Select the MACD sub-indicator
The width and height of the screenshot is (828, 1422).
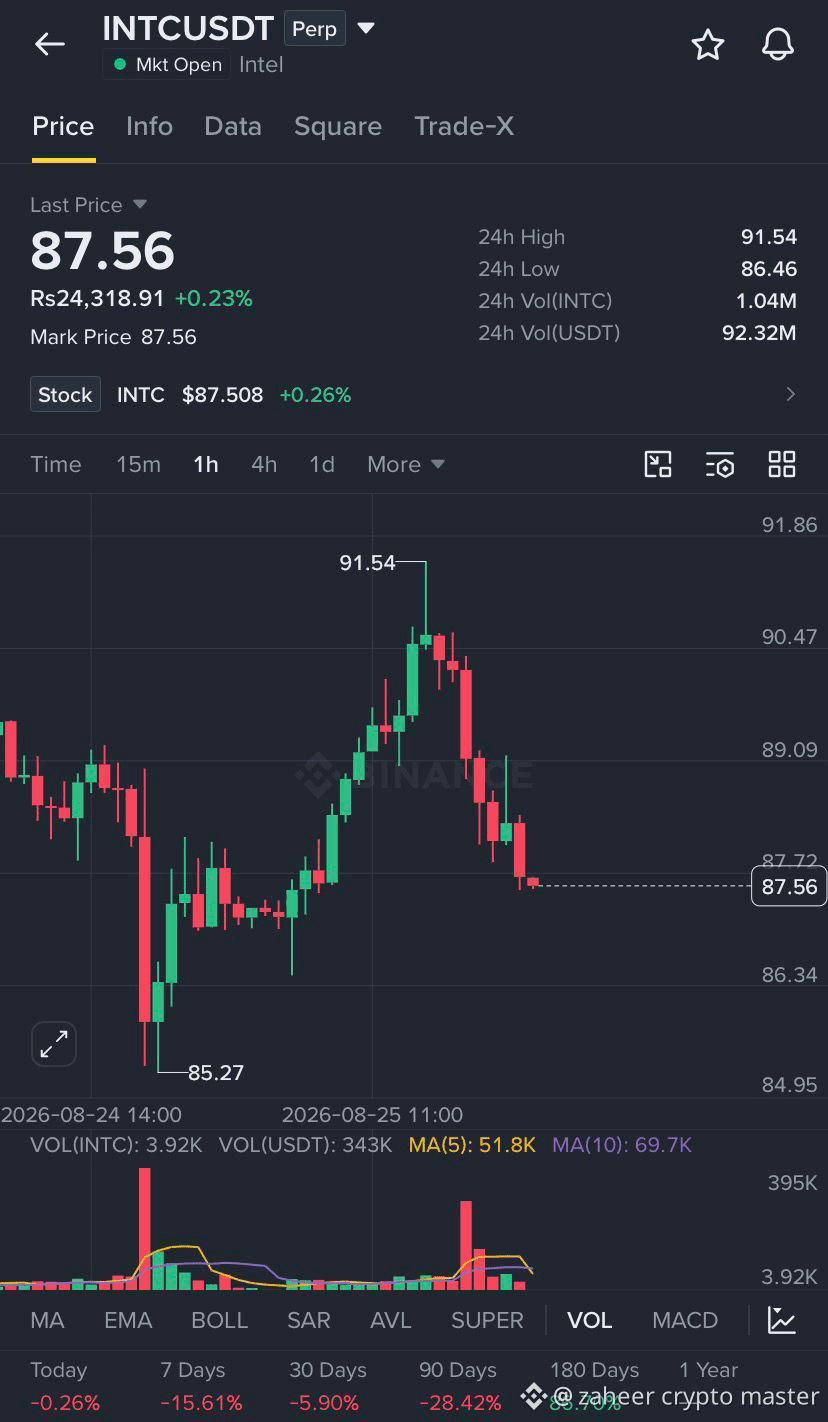685,1320
